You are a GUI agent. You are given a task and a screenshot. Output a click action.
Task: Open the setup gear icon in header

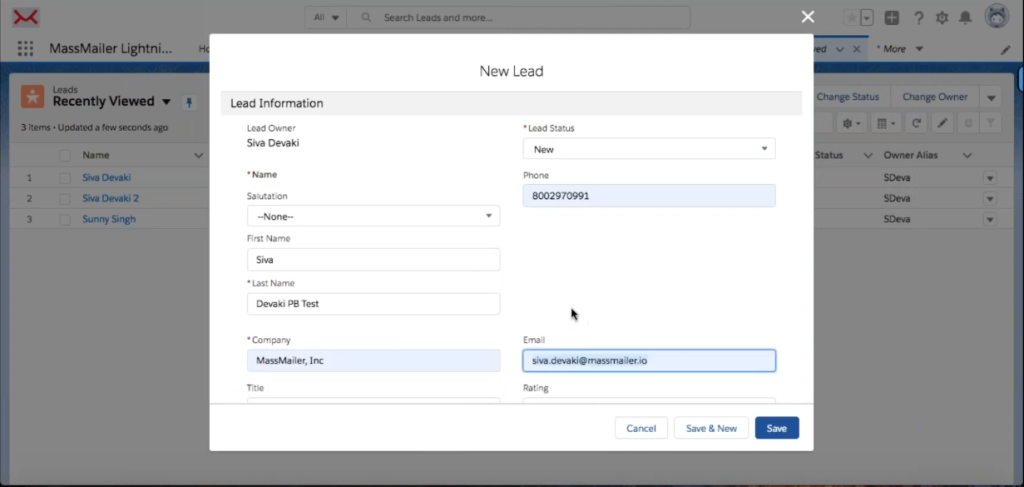click(x=942, y=18)
